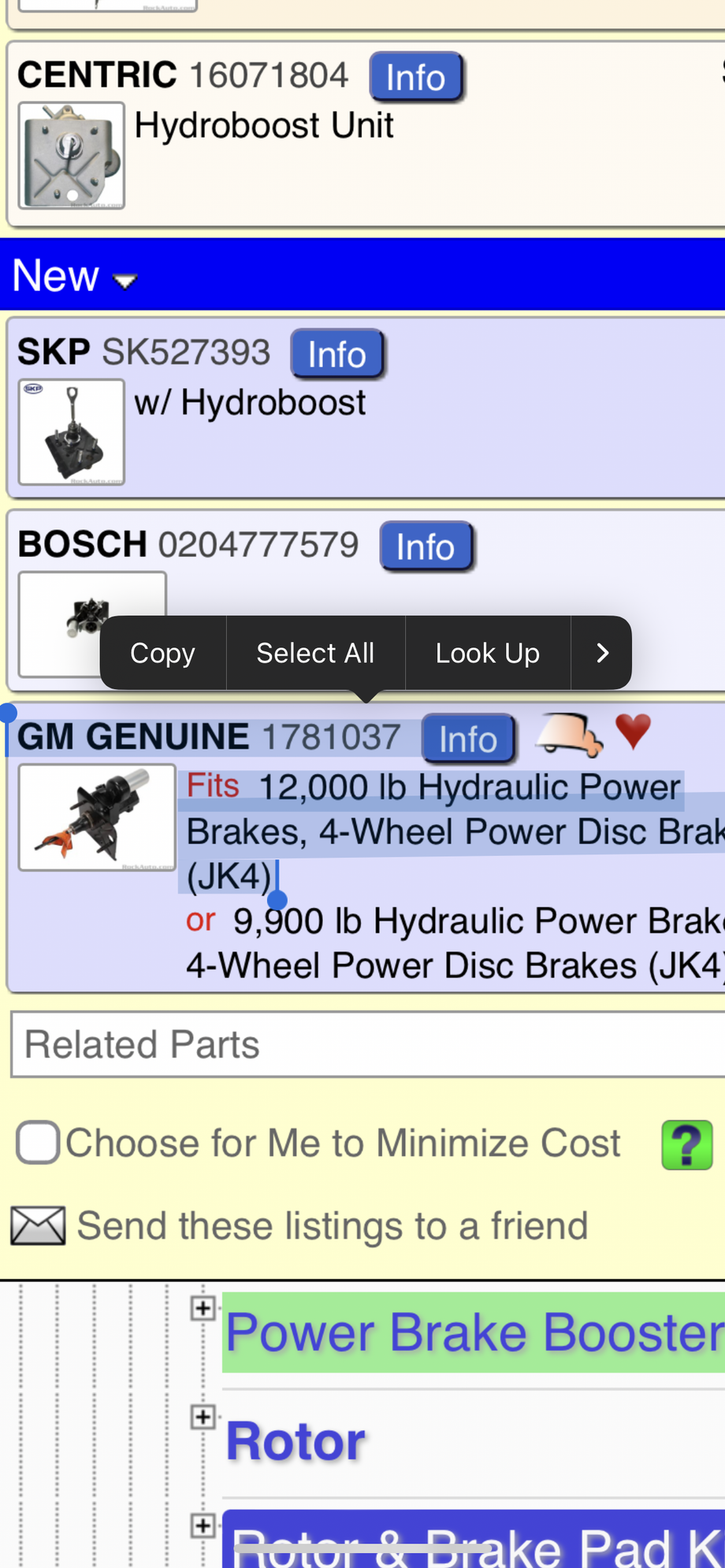Open the Centric Hydroboost Unit thumbnail

point(71,156)
